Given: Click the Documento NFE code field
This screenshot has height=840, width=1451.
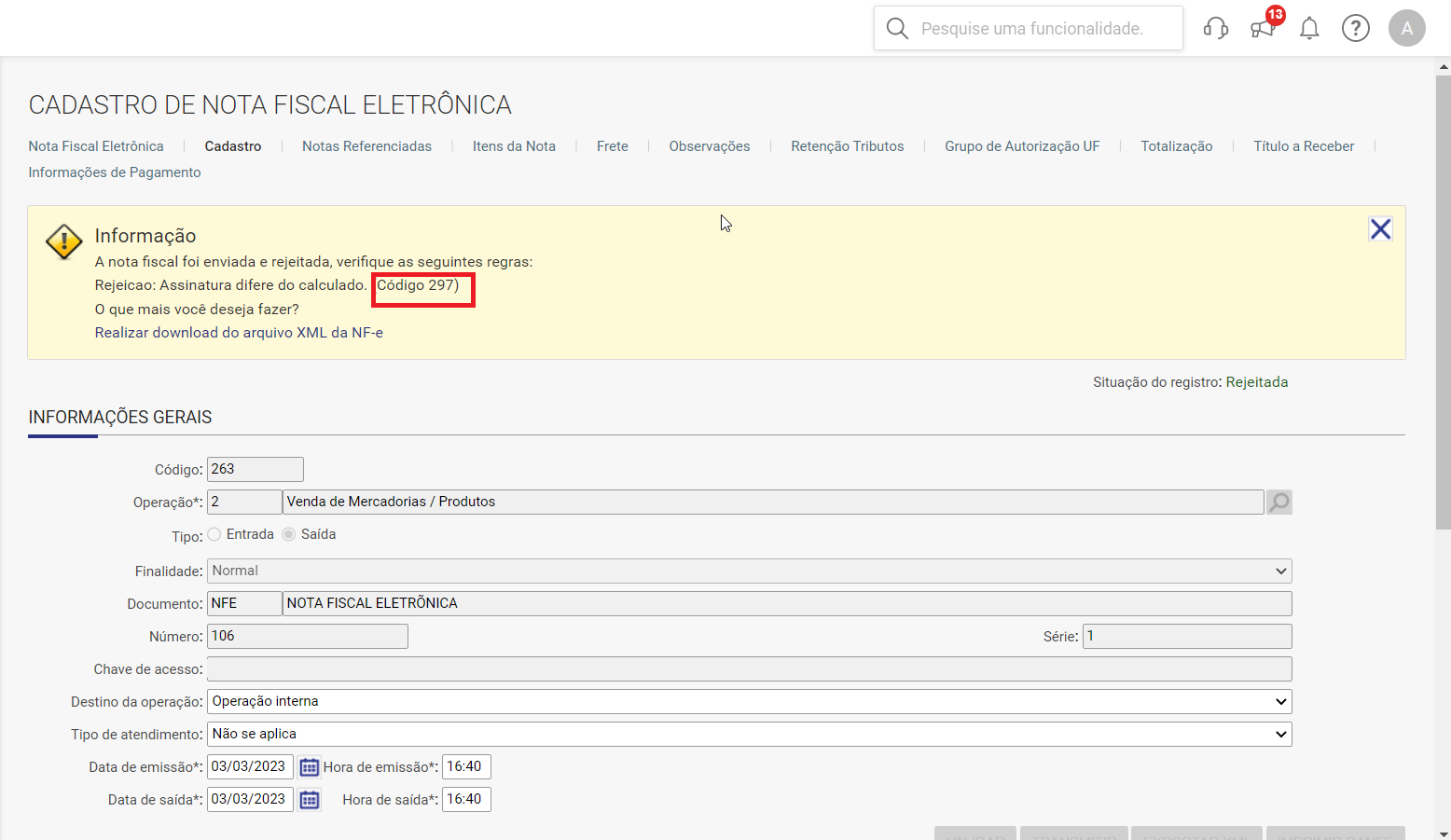Looking at the screenshot, I should [244, 603].
